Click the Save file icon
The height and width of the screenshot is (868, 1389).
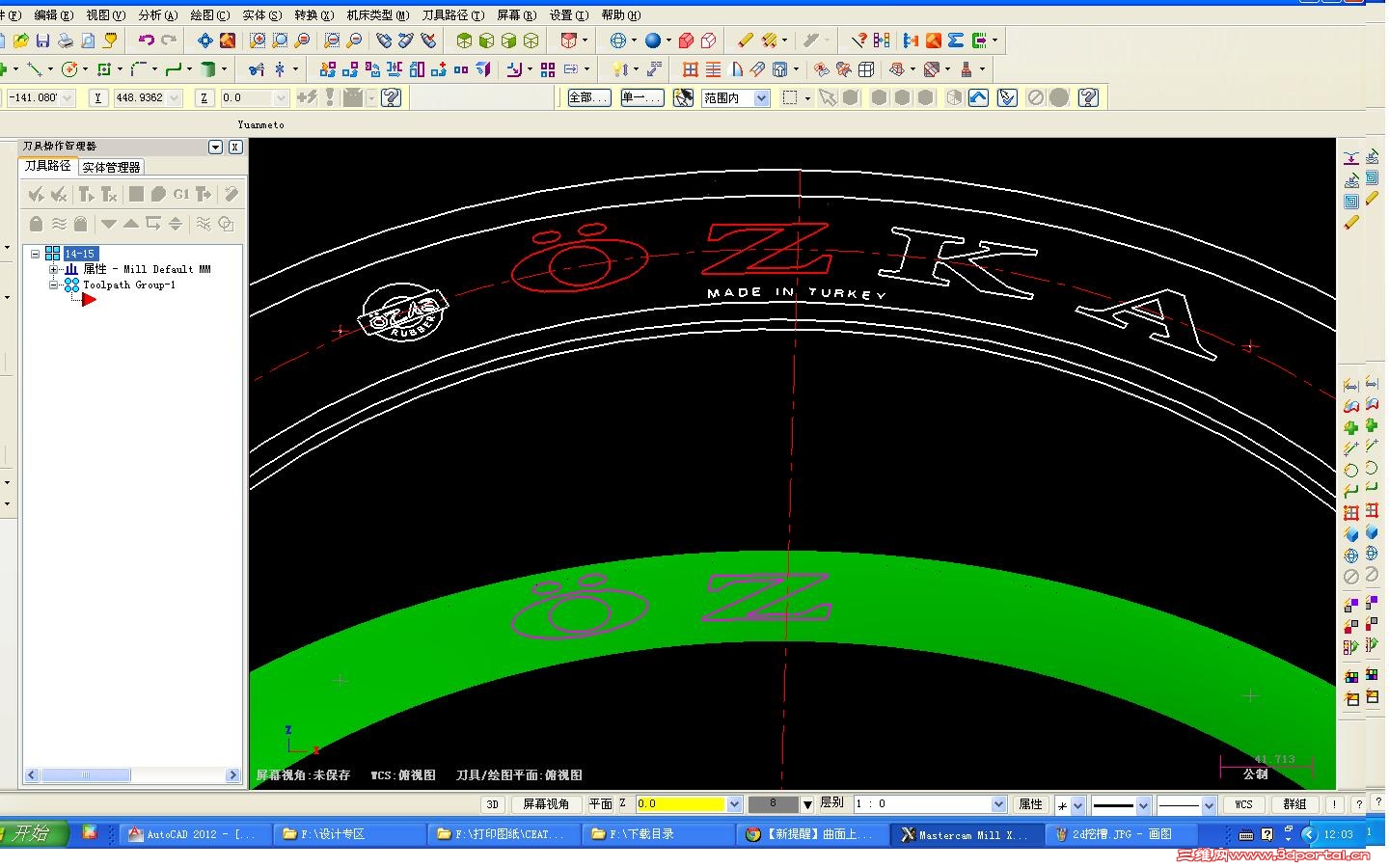coord(42,41)
